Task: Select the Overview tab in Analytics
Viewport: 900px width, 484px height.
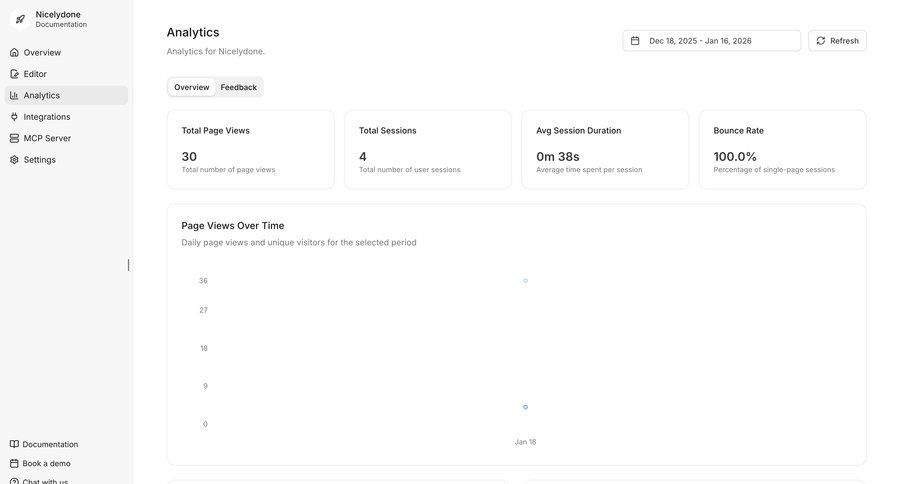Action: pos(191,87)
